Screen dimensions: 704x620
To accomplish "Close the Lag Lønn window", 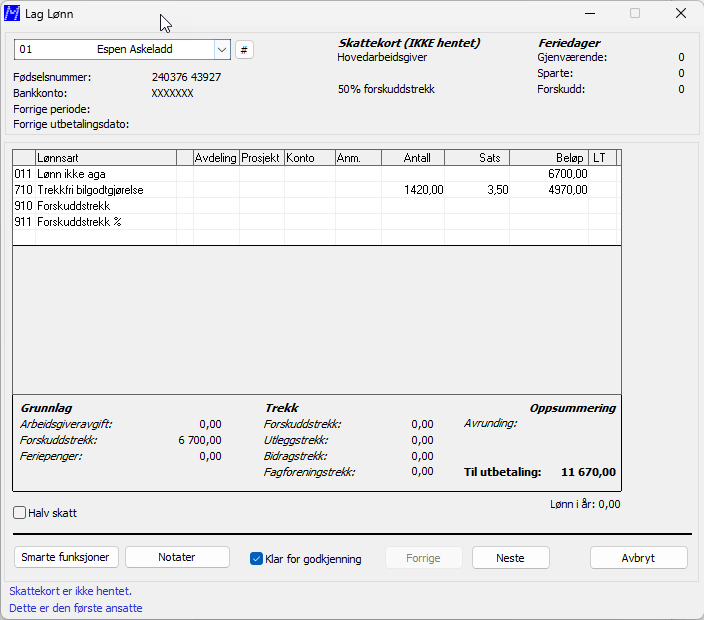I will click(x=681, y=13).
